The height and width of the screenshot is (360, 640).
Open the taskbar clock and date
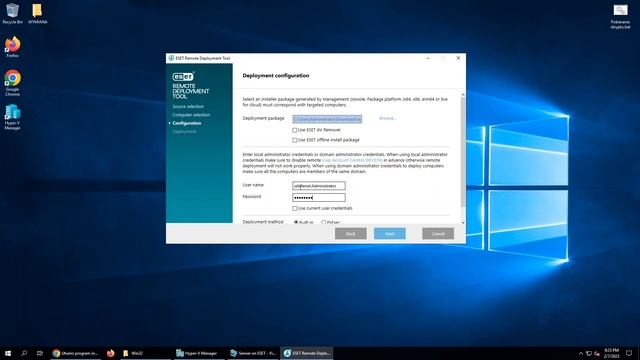tap(611, 353)
